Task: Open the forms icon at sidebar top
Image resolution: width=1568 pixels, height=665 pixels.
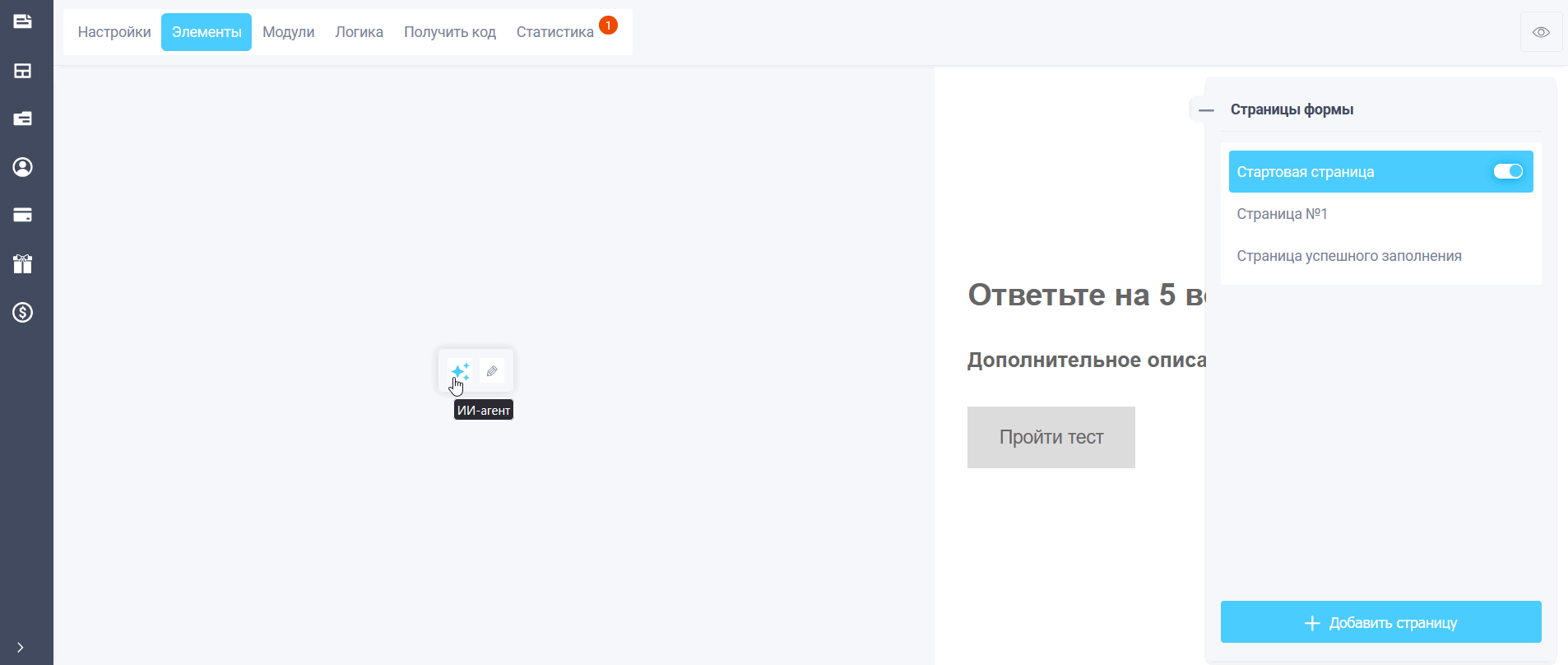Action: pyautogui.click(x=23, y=21)
